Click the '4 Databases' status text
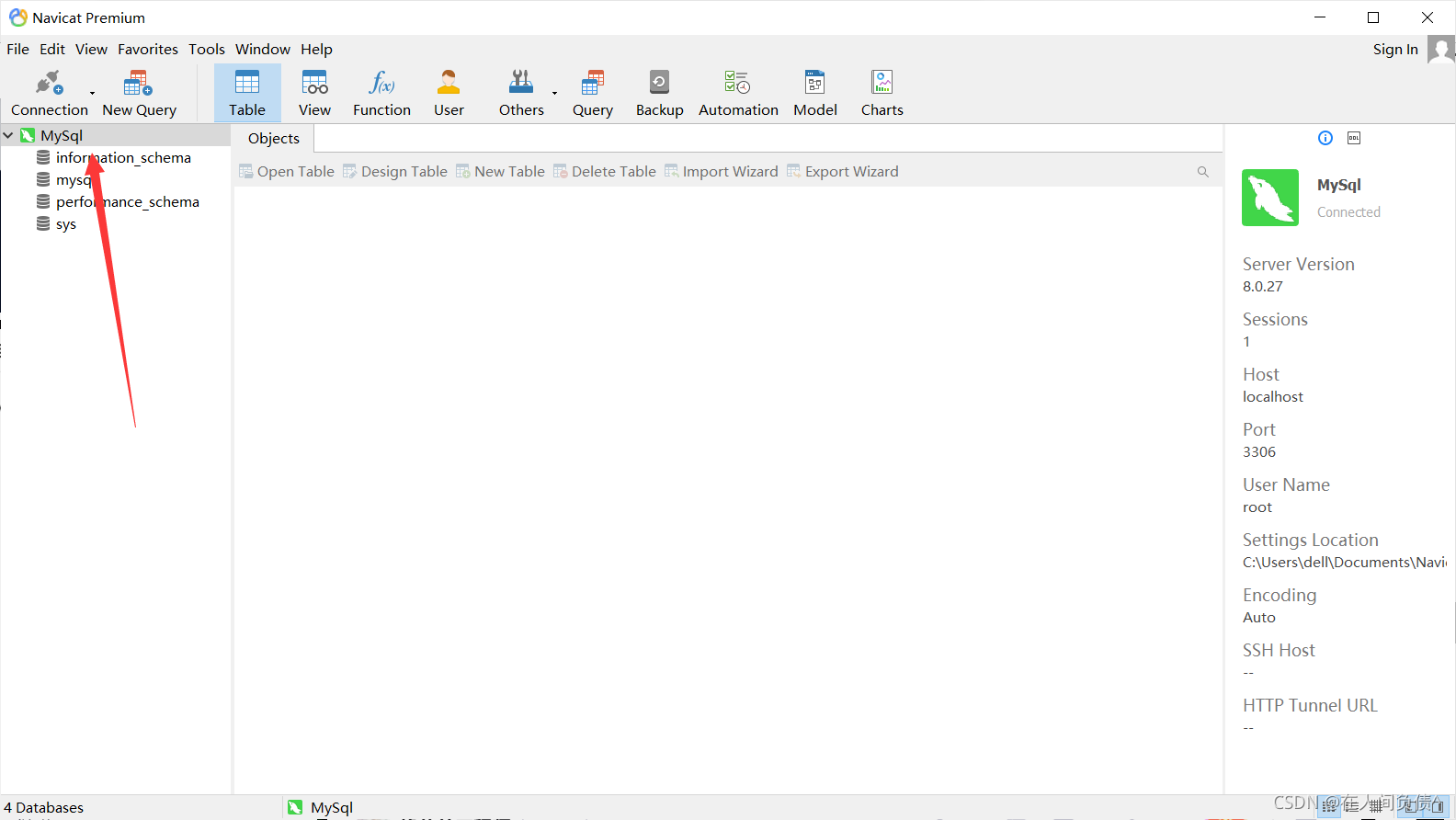1456x820 pixels. click(43, 807)
